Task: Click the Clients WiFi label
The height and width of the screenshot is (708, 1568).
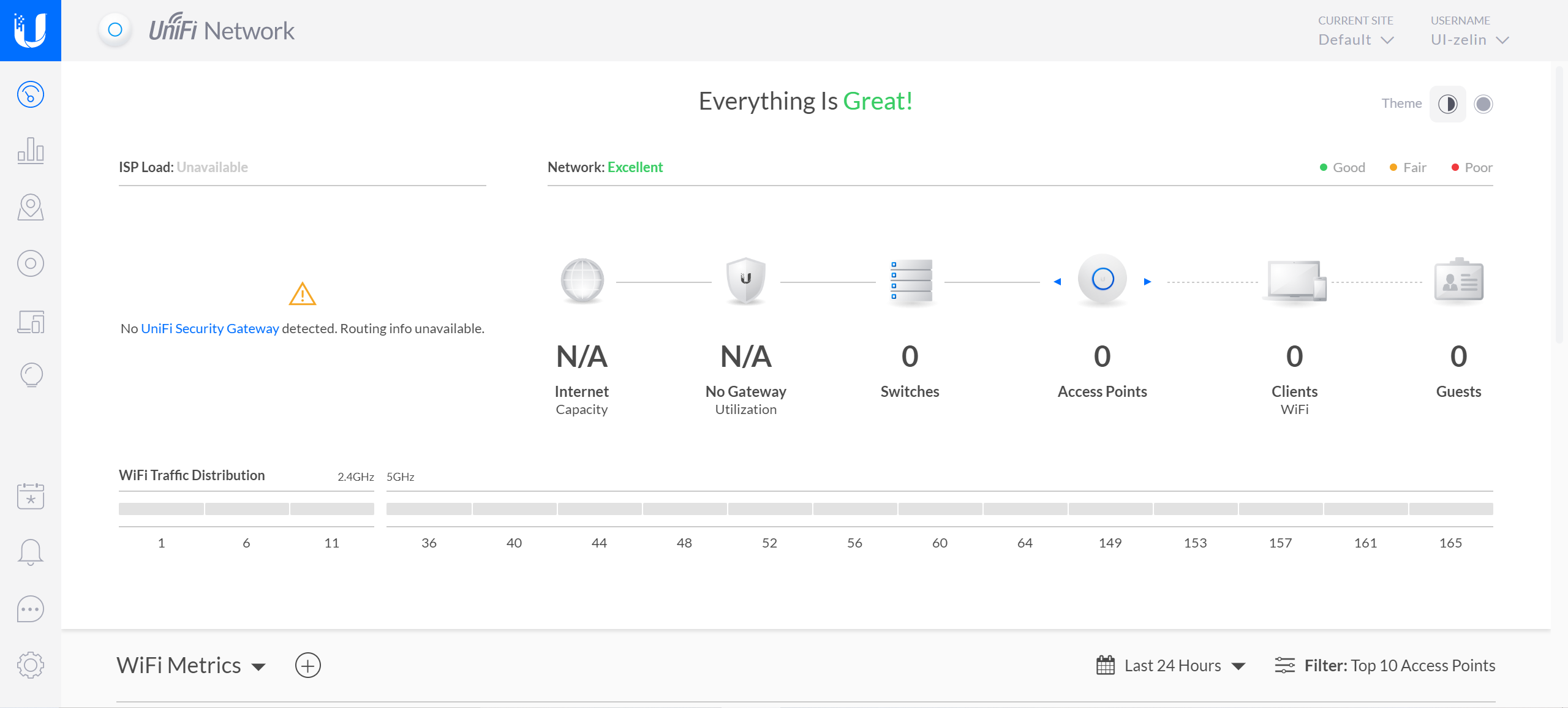Action: tap(1294, 400)
